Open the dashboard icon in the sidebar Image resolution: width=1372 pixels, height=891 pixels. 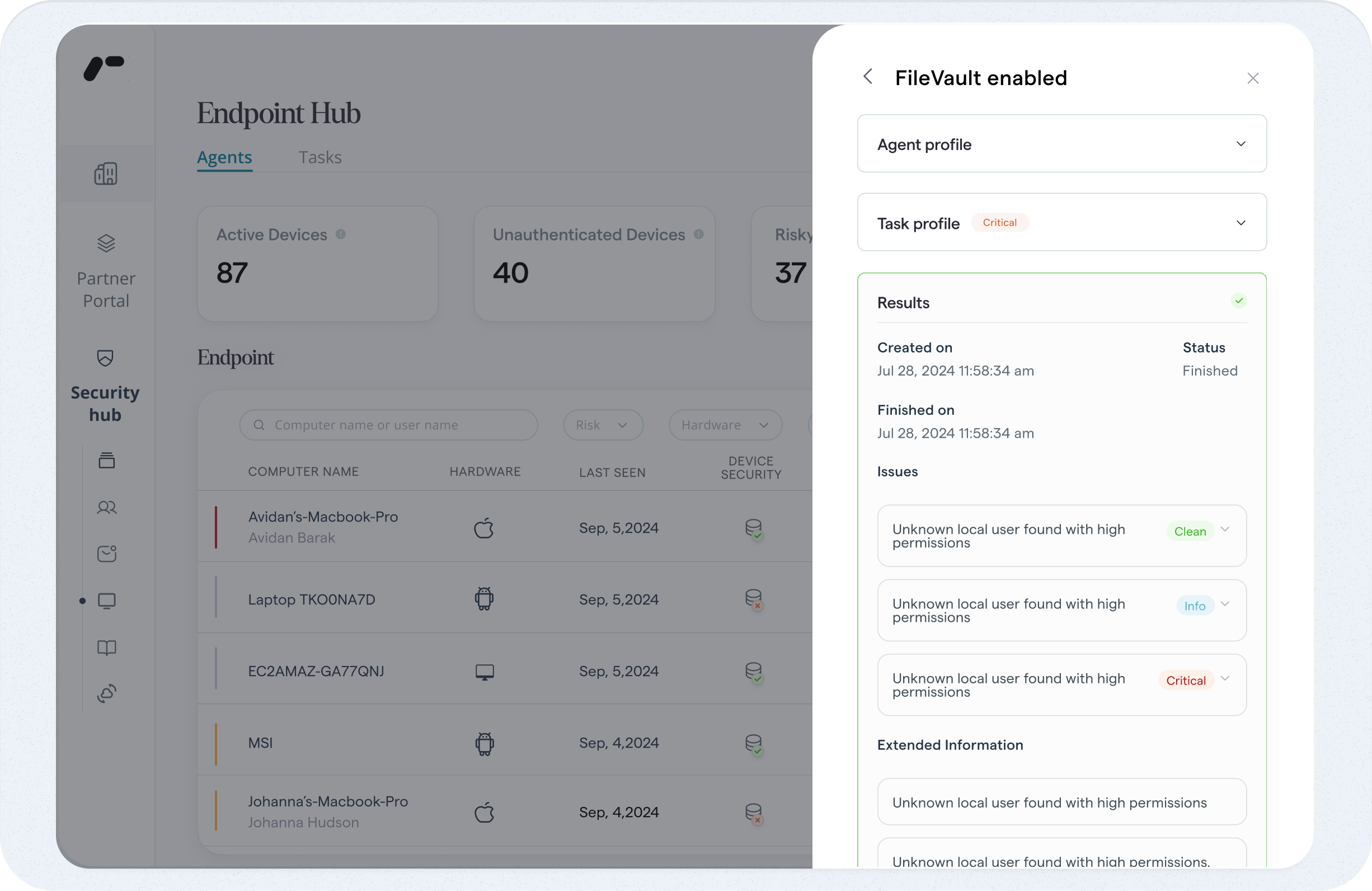106,173
